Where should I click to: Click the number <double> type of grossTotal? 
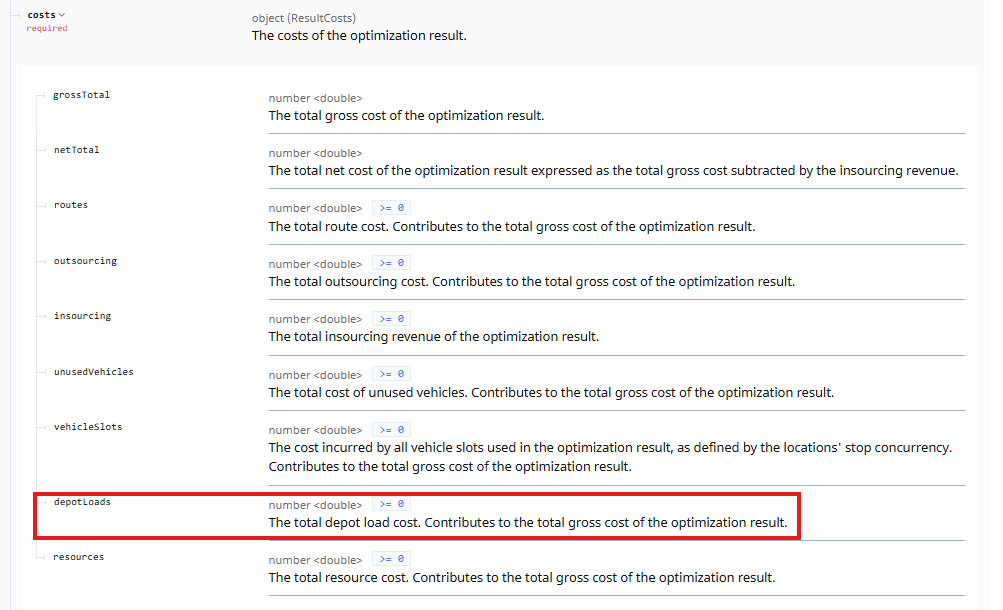pyautogui.click(x=315, y=98)
